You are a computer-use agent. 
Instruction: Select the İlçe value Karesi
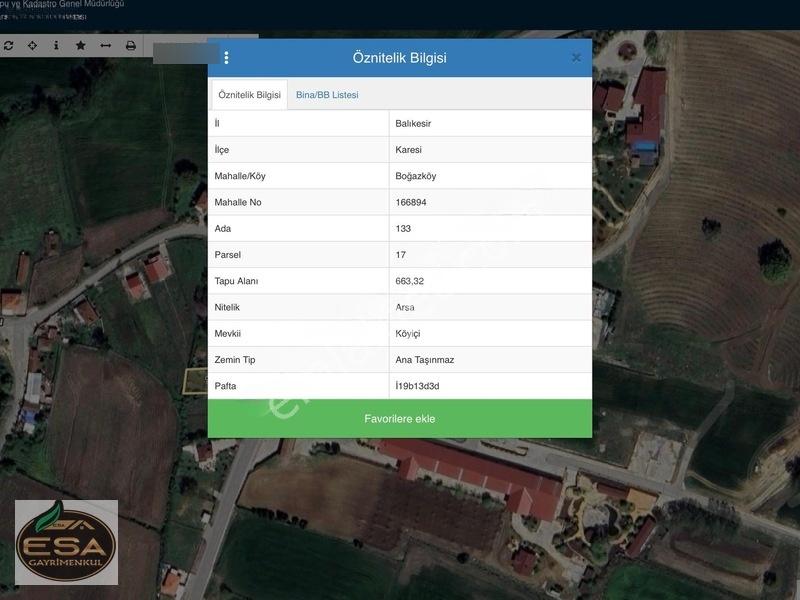[409, 150]
